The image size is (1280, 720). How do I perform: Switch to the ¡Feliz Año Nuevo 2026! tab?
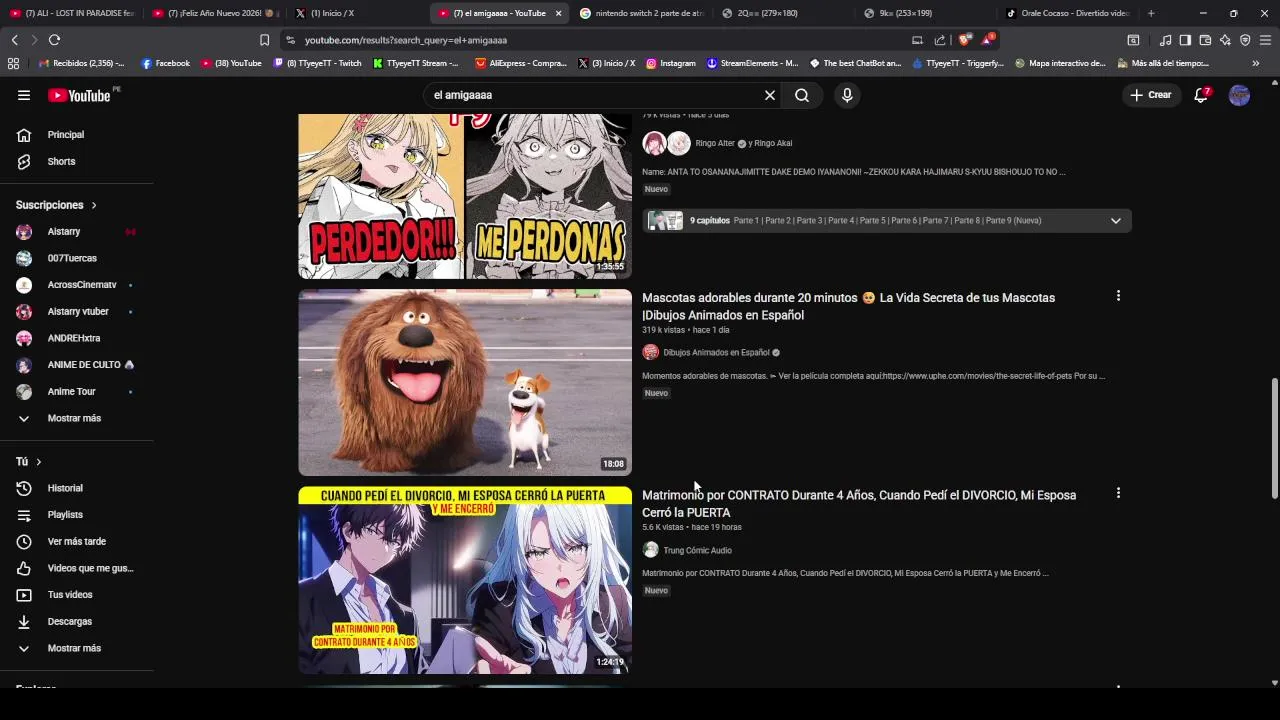tap(216, 13)
